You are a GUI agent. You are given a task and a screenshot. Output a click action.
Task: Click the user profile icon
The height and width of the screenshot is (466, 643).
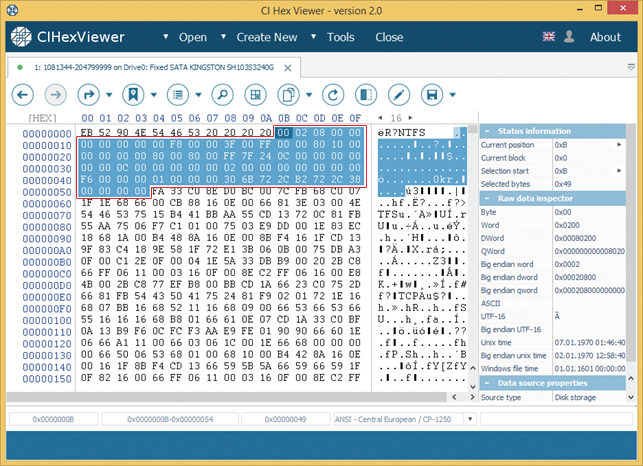(569, 37)
